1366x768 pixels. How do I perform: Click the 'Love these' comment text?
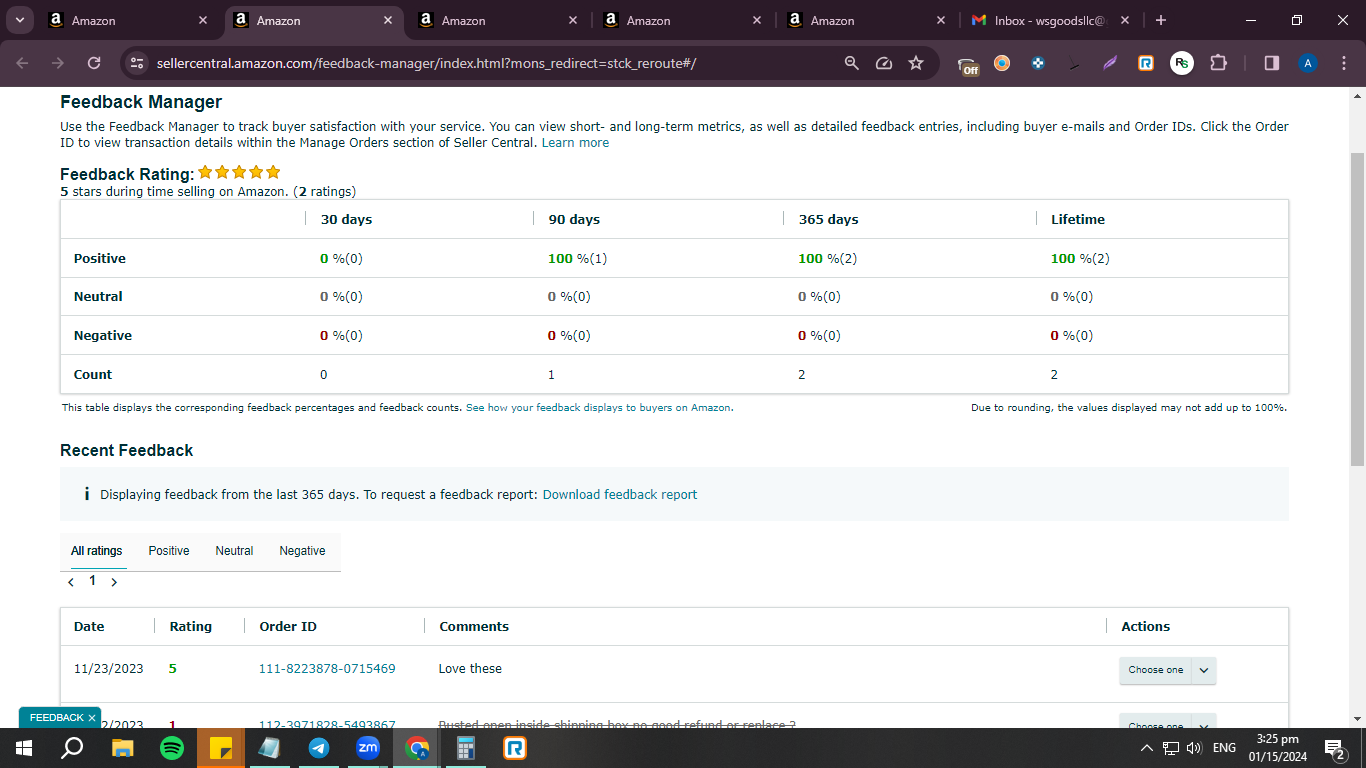pyautogui.click(x=470, y=669)
